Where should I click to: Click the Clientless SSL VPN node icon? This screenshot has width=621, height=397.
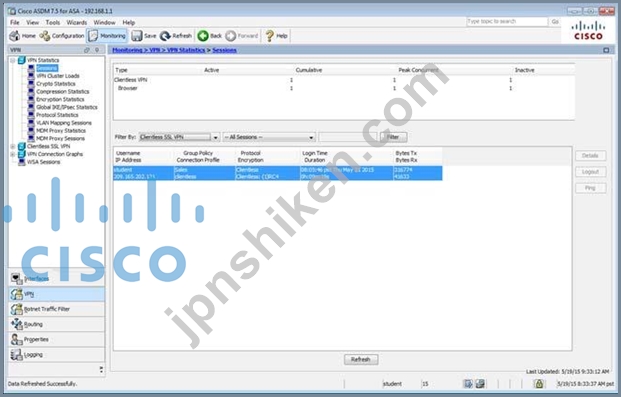pyautogui.click(x=22, y=146)
